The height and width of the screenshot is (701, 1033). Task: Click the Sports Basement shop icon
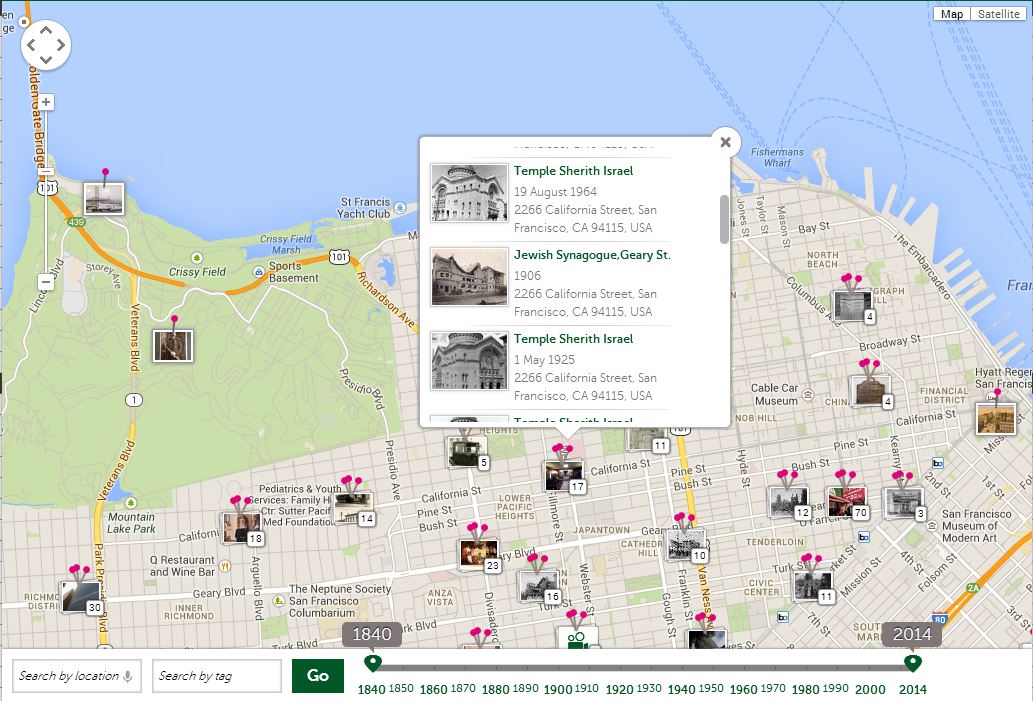[x=259, y=271]
